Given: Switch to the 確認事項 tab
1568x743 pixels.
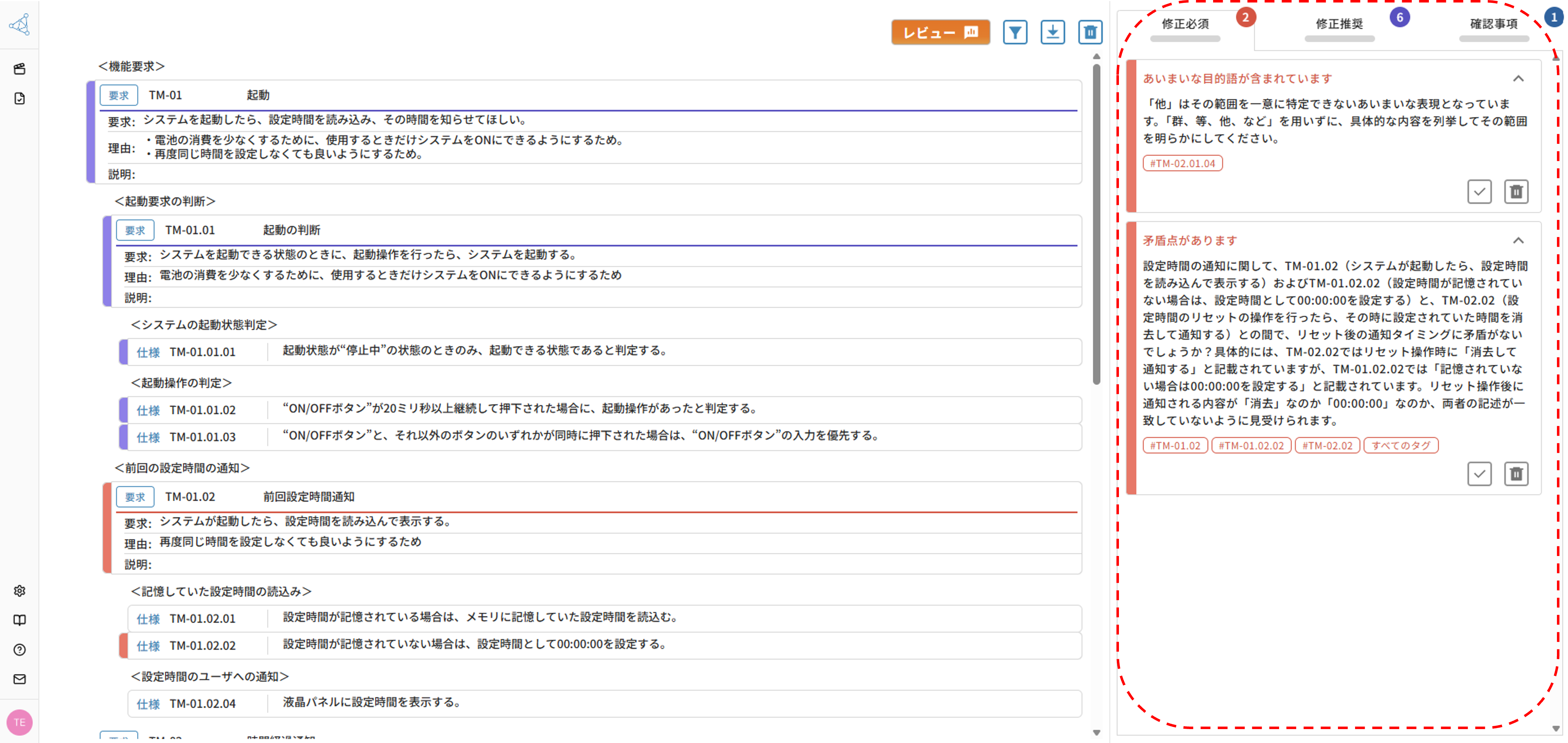Looking at the screenshot, I should tap(1493, 24).
